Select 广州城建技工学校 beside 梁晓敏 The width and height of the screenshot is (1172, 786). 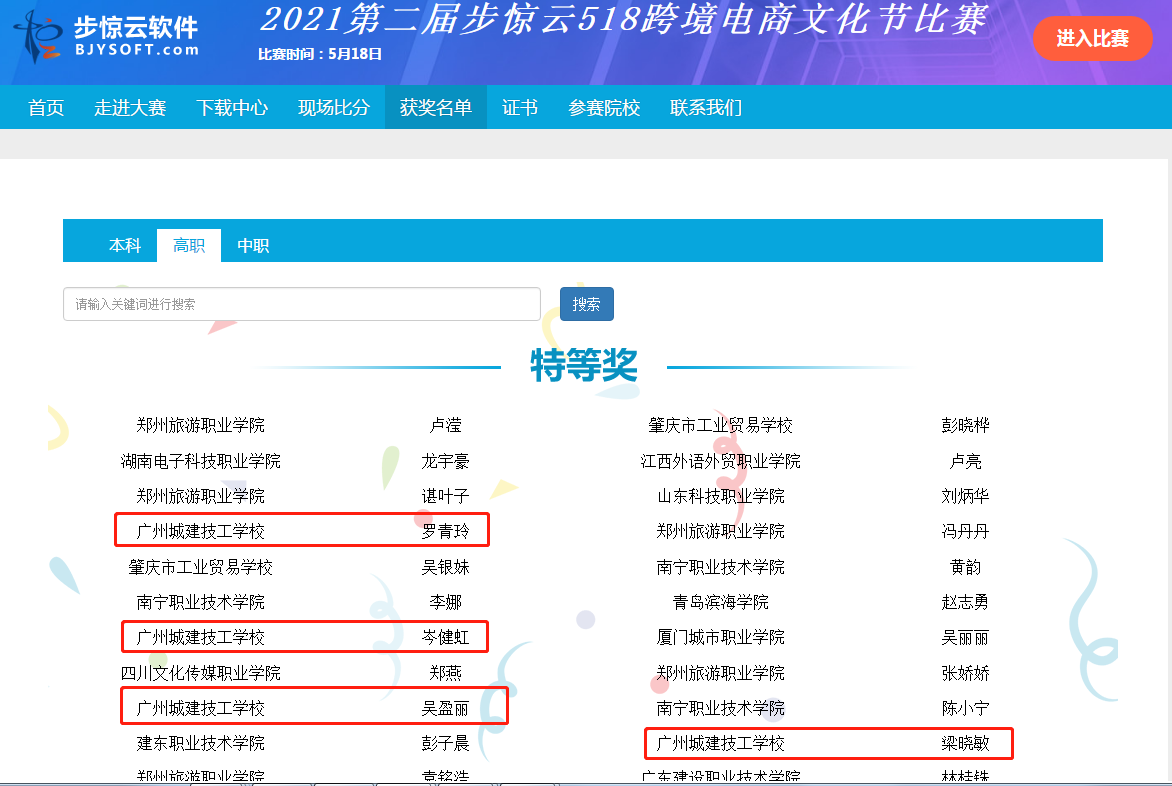(721, 743)
